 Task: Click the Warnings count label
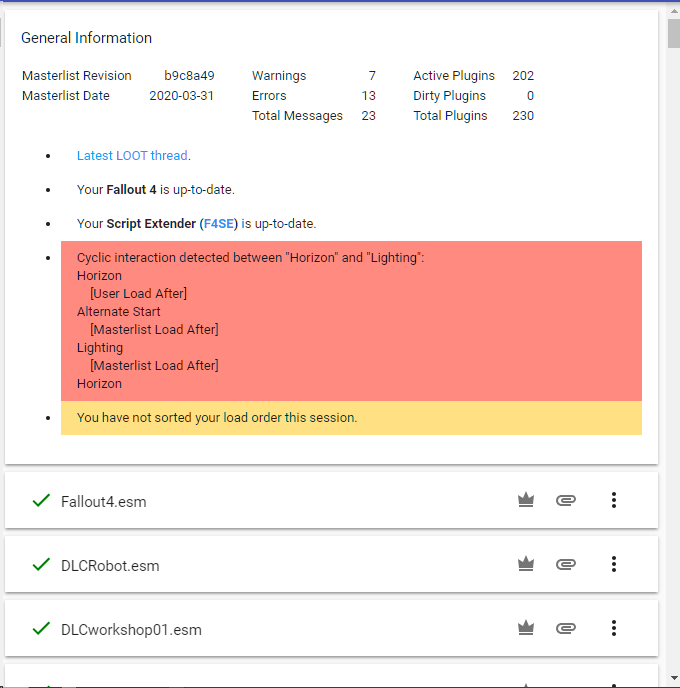click(x=279, y=75)
